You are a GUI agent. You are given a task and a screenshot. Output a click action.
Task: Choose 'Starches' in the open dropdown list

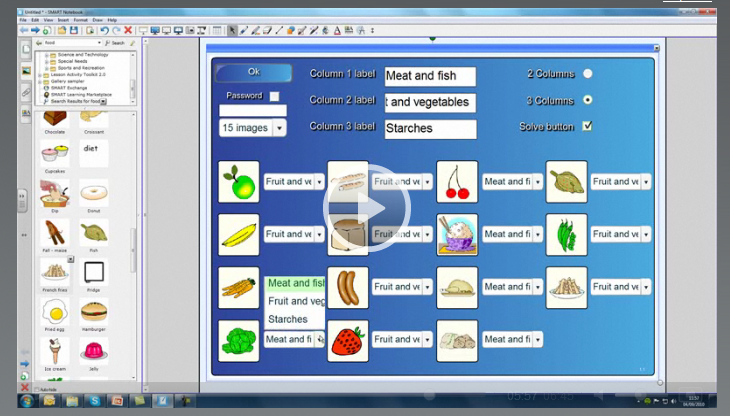pyautogui.click(x=295, y=319)
